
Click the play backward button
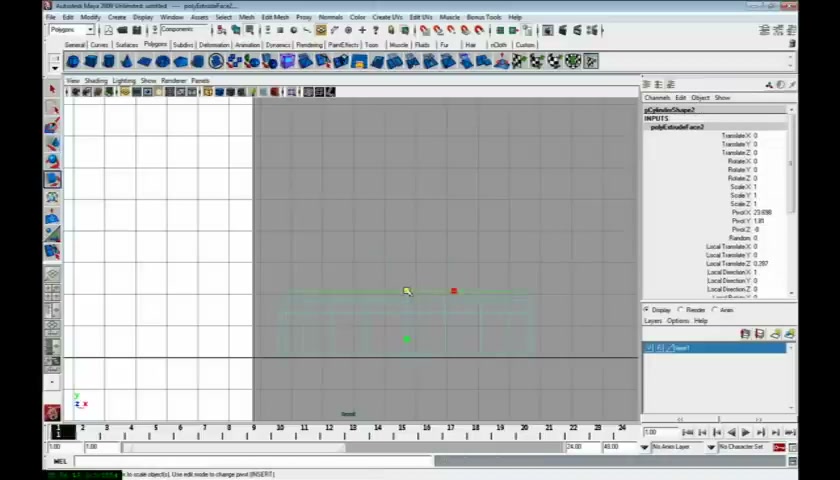coord(731,432)
